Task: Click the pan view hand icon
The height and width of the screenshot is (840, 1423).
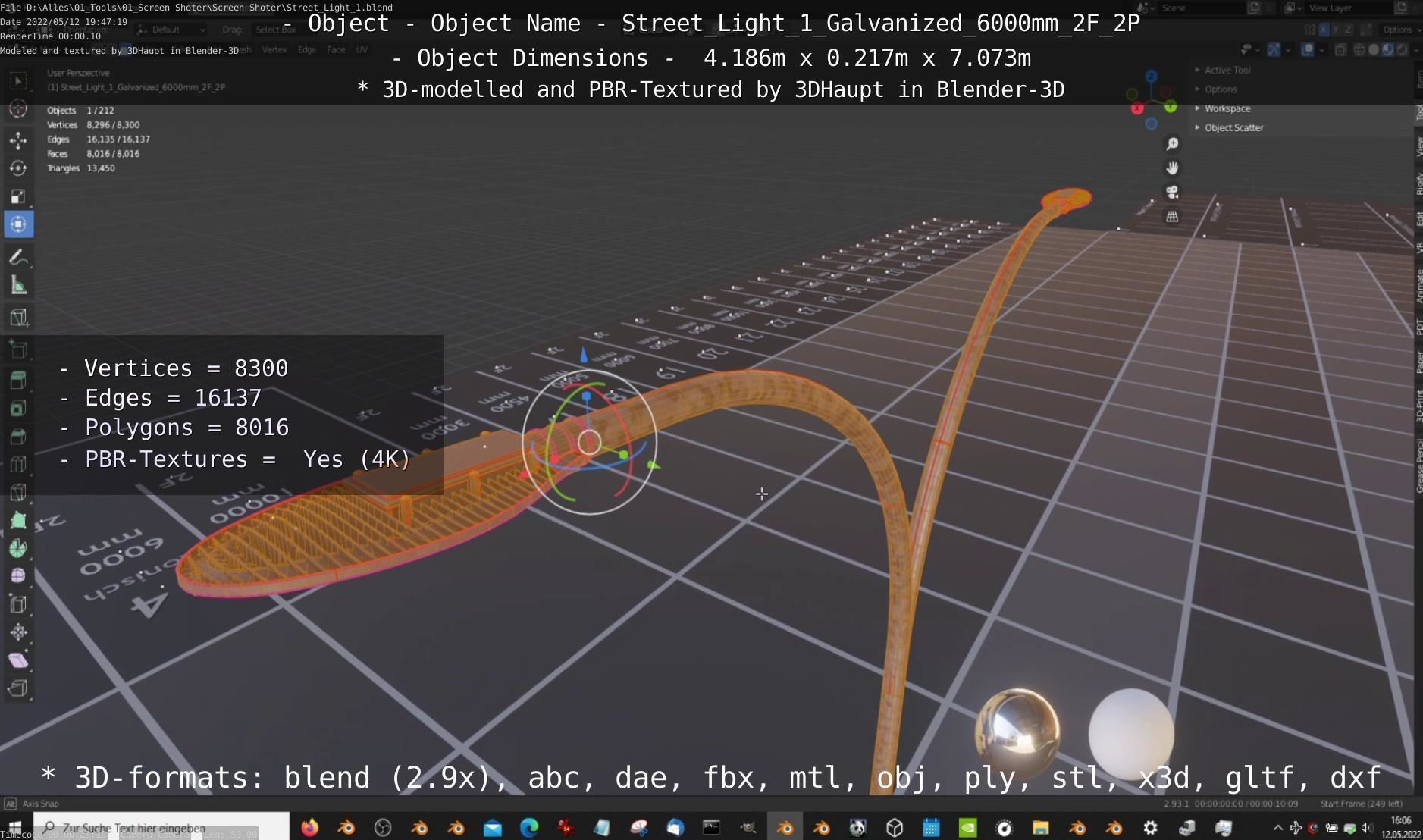Action: (x=1172, y=168)
